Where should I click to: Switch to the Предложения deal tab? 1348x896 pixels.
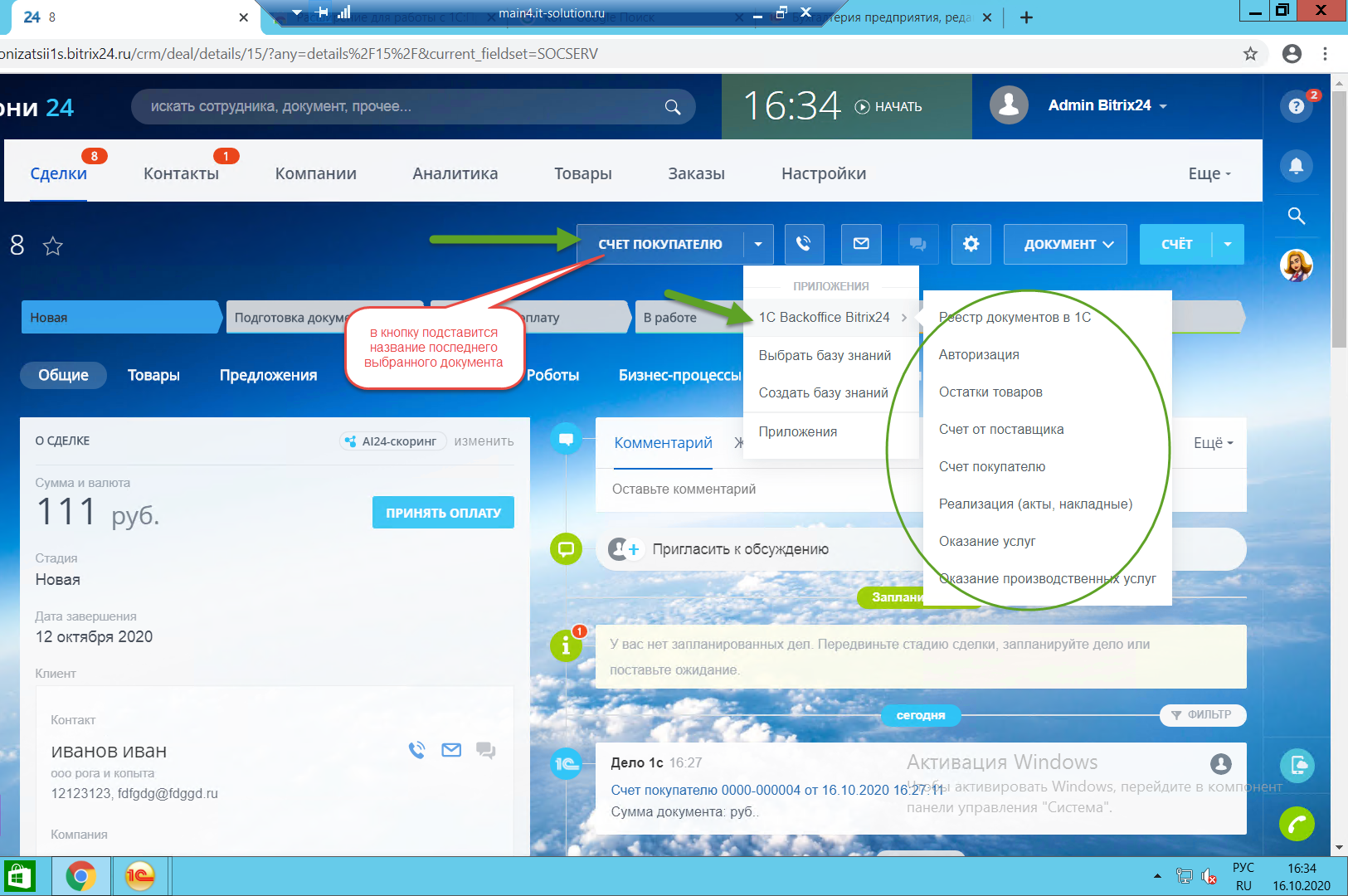(268, 375)
